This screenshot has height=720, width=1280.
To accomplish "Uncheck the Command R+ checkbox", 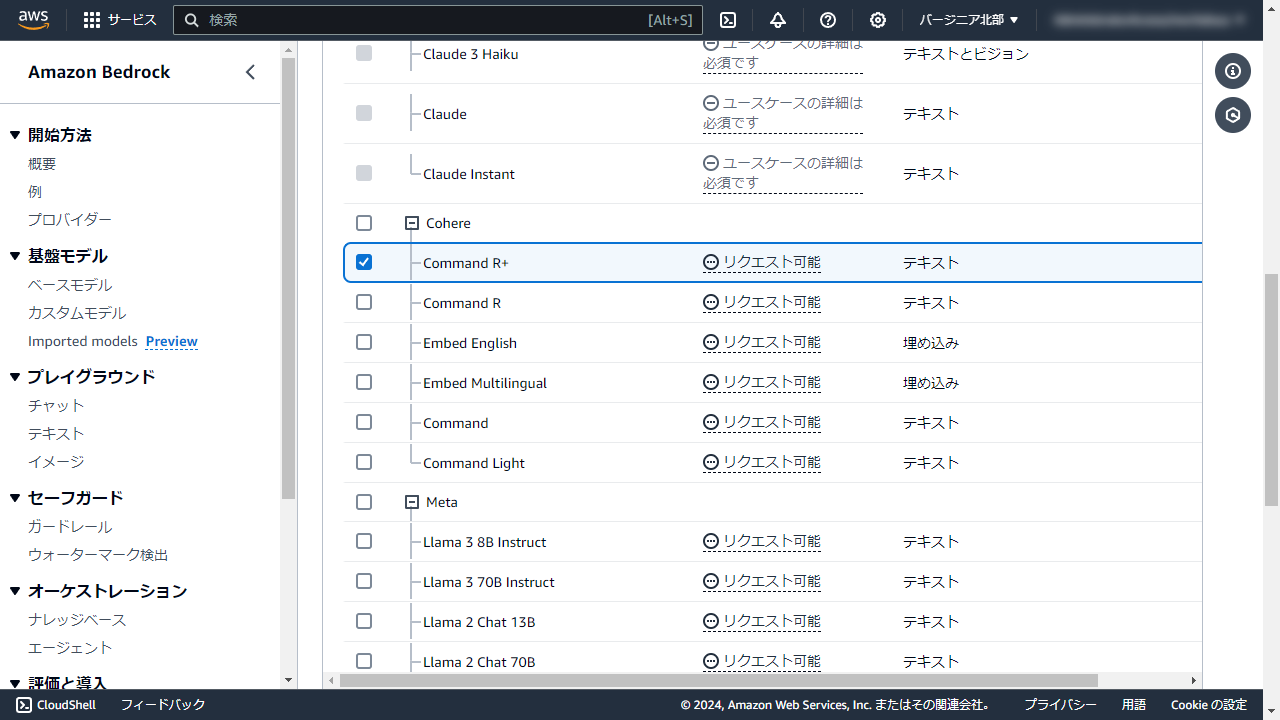I will click(364, 262).
